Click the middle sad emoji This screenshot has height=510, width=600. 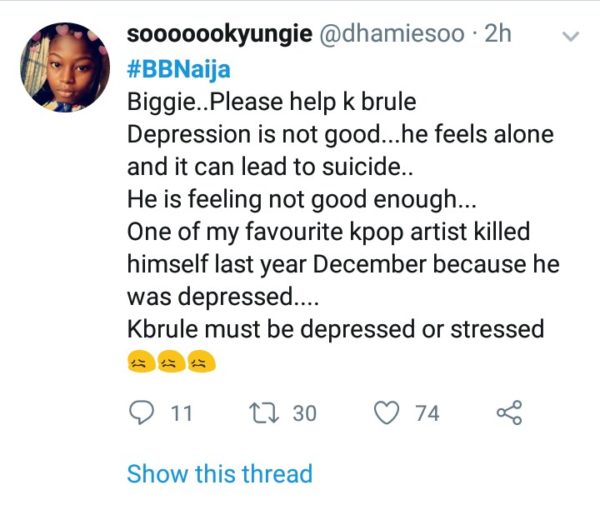(x=170, y=362)
